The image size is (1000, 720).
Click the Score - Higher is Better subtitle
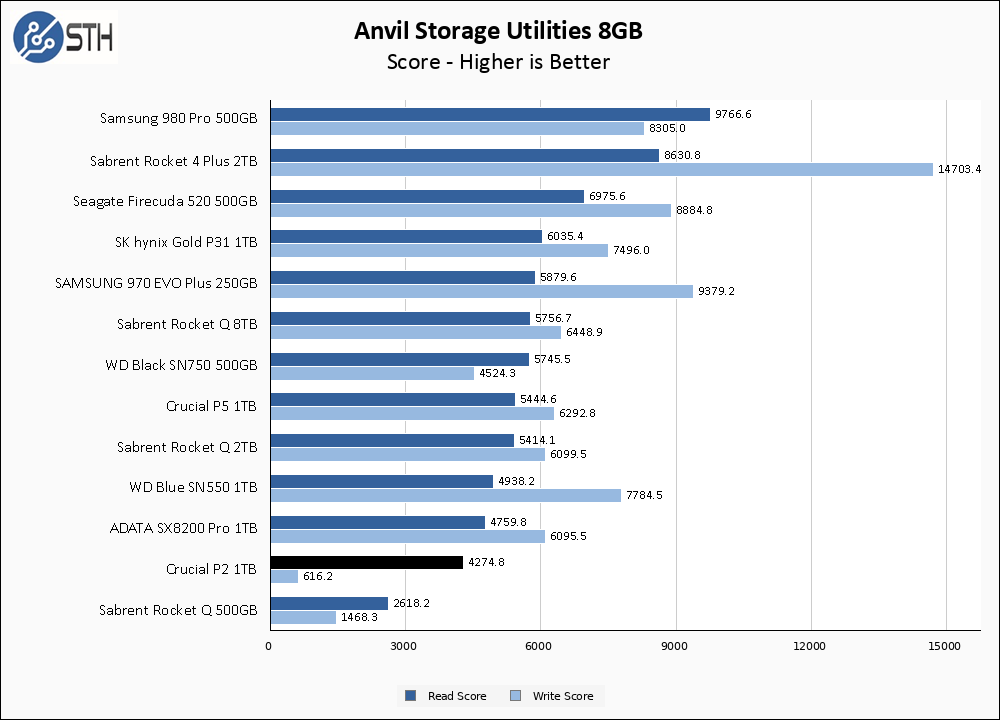coord(498,62)
